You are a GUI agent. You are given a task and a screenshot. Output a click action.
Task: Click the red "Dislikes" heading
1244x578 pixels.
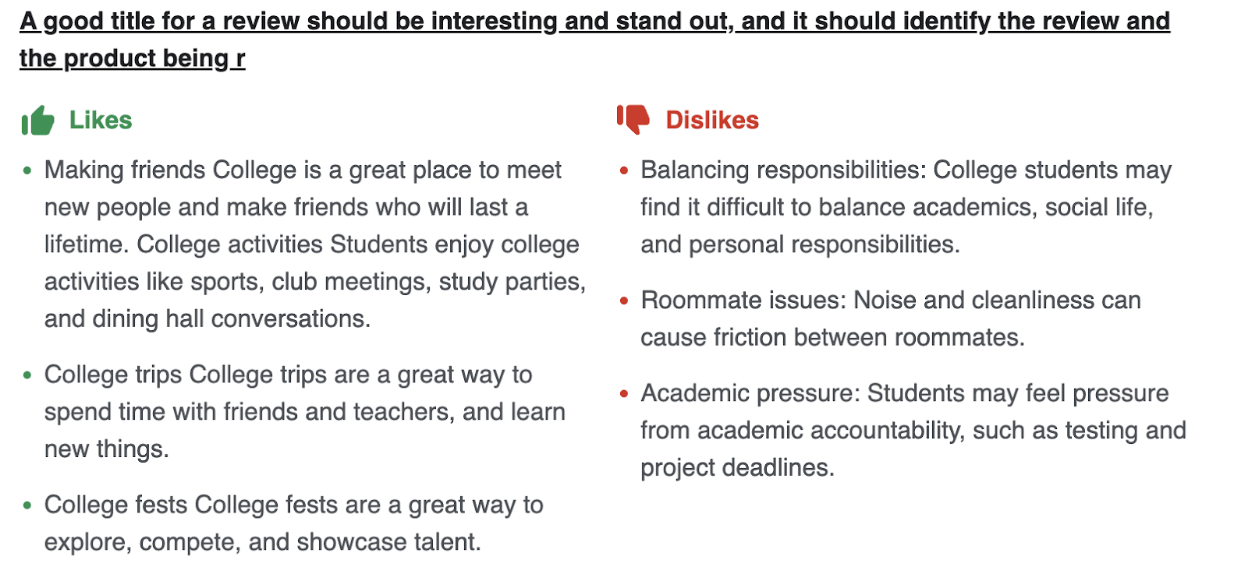tap(712, 121)
